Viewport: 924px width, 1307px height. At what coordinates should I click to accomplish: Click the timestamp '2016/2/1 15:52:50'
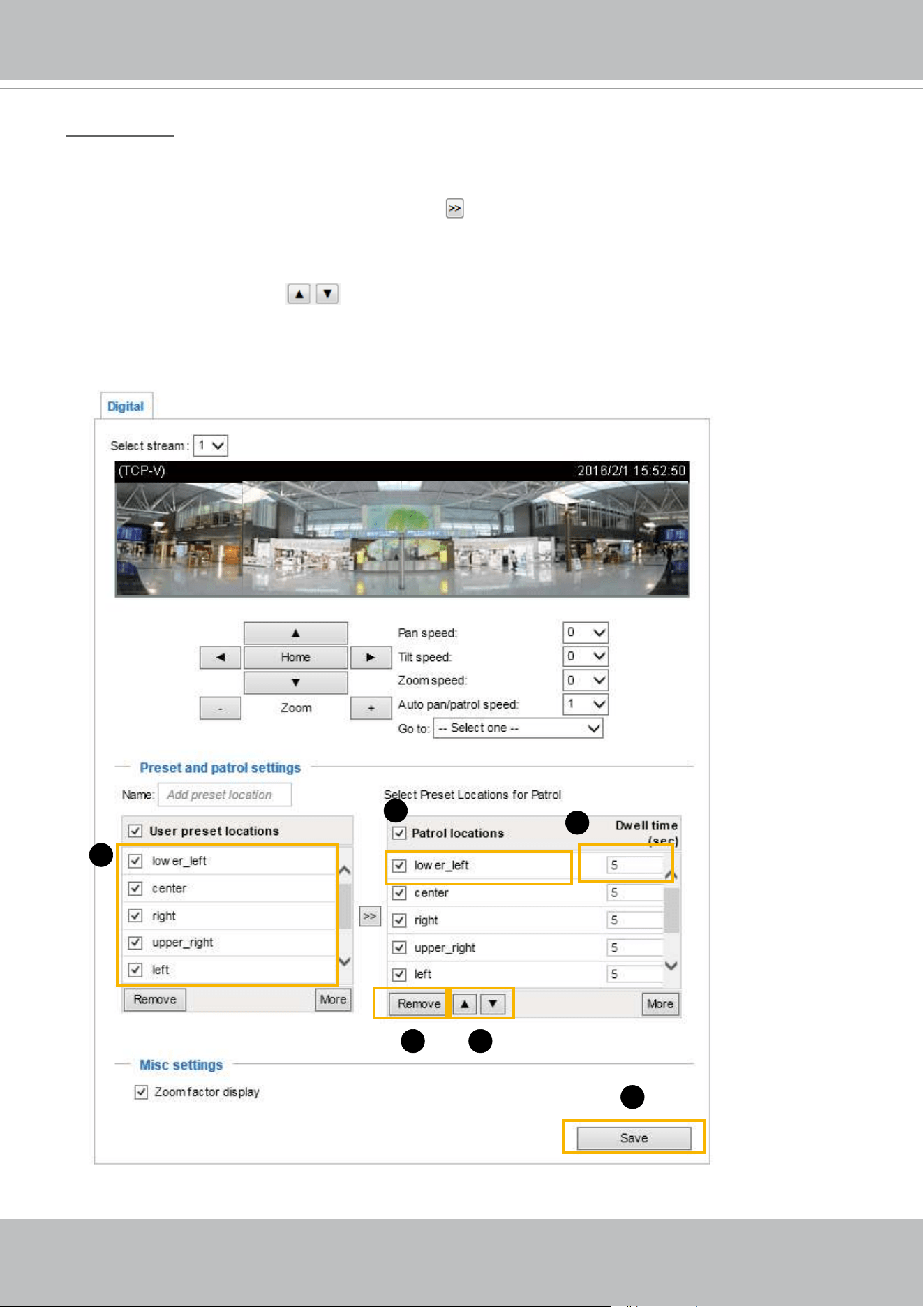coord(632,471)
